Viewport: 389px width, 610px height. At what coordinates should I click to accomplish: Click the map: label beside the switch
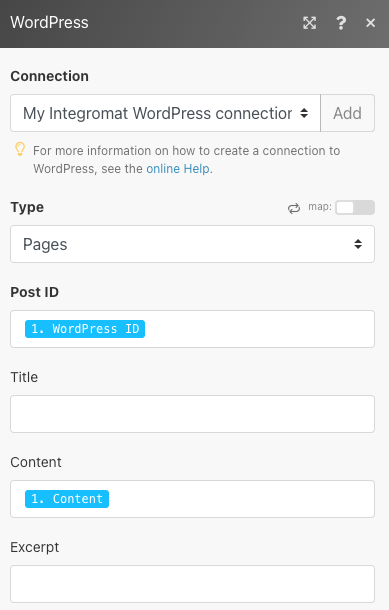320,207
